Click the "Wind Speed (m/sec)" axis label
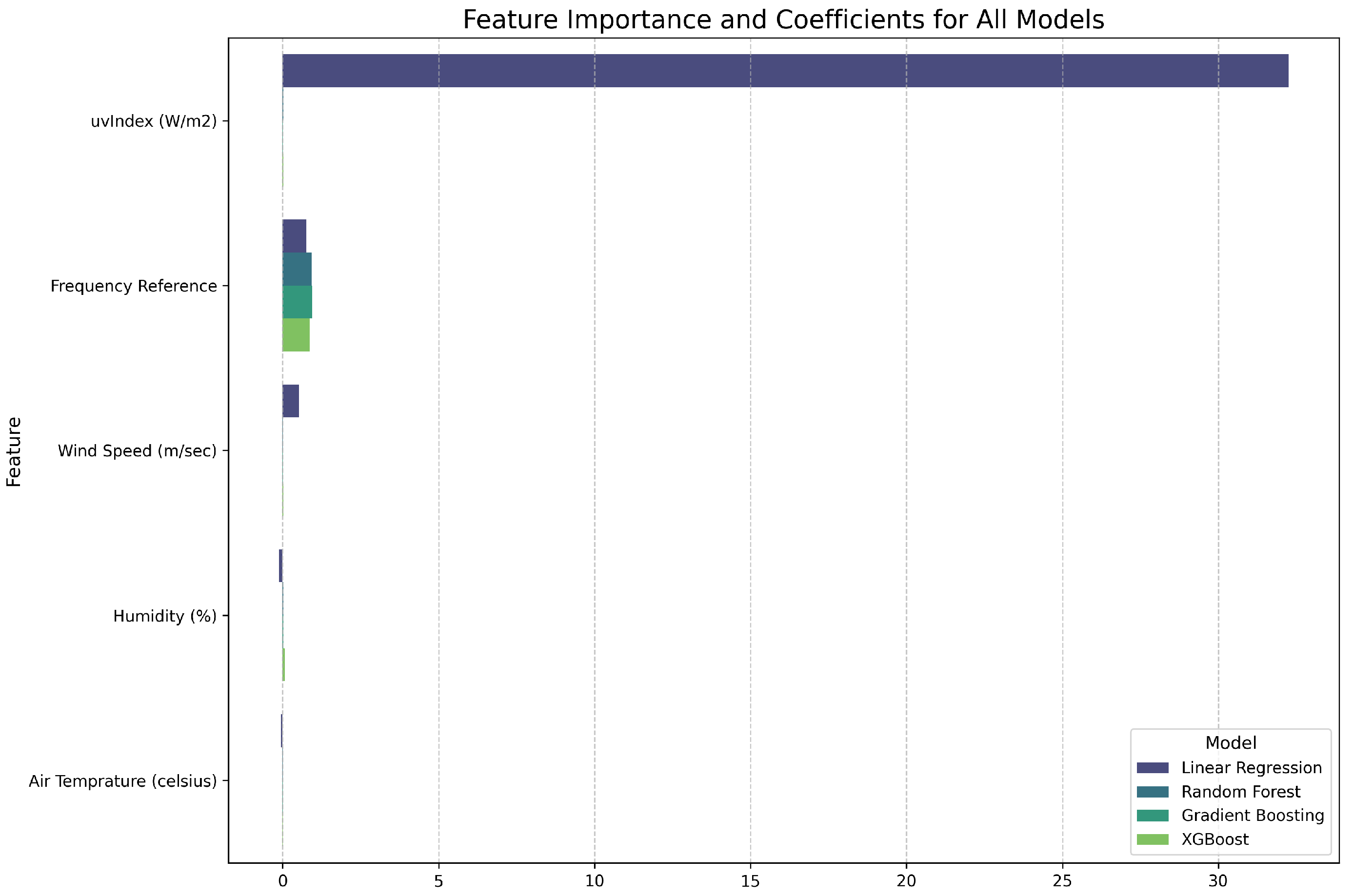The height and width of the screenshot is (896, 1353). point(137,451)
